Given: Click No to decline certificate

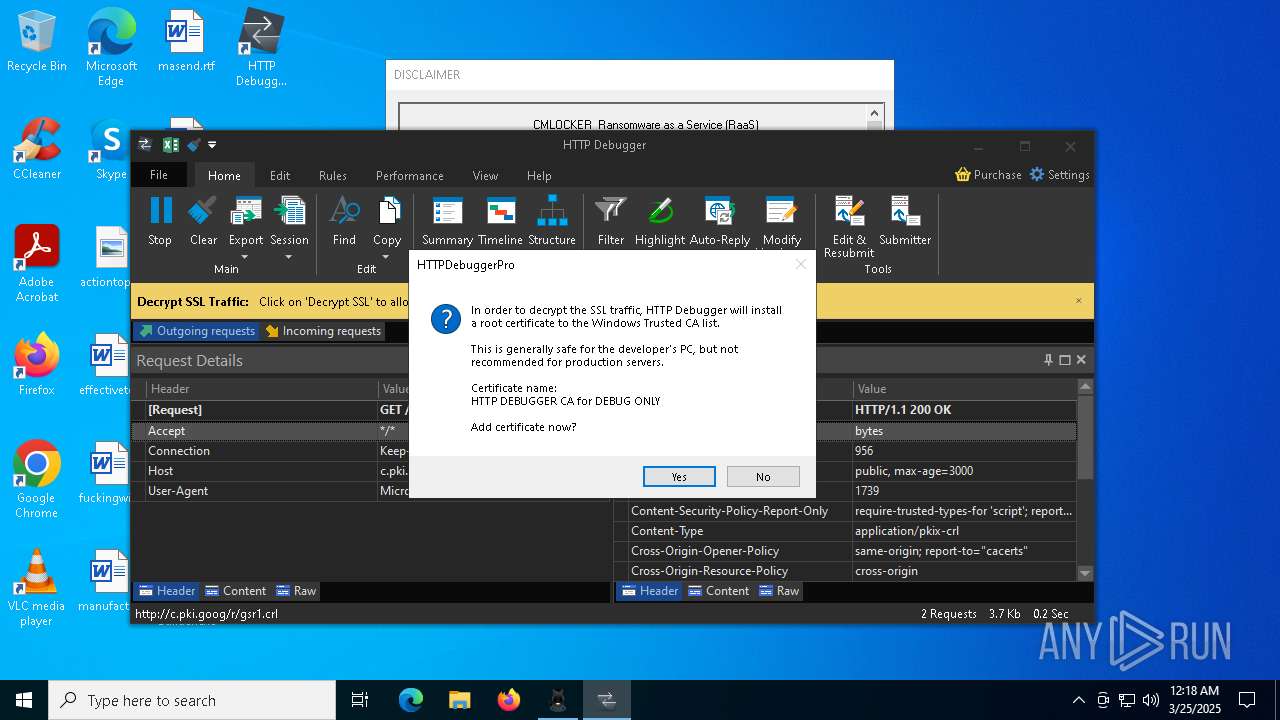Looking at the screenshot, I should (x=763, y=477).
